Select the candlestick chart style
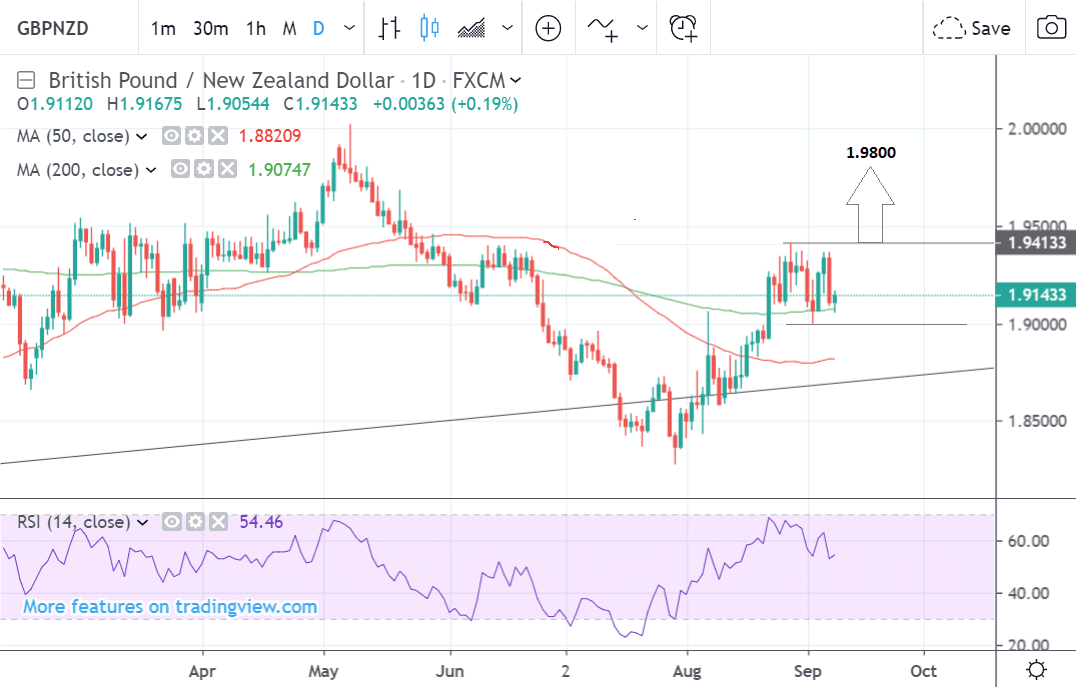 point(430,28)
